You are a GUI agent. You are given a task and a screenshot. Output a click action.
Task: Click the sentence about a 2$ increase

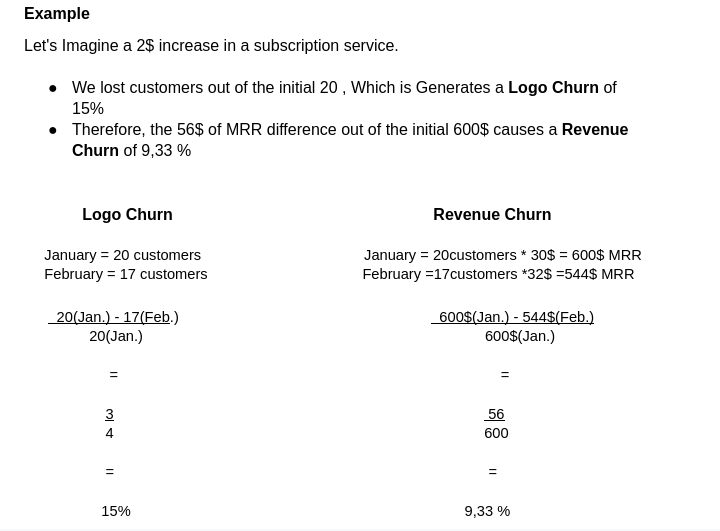click(211, 46)
